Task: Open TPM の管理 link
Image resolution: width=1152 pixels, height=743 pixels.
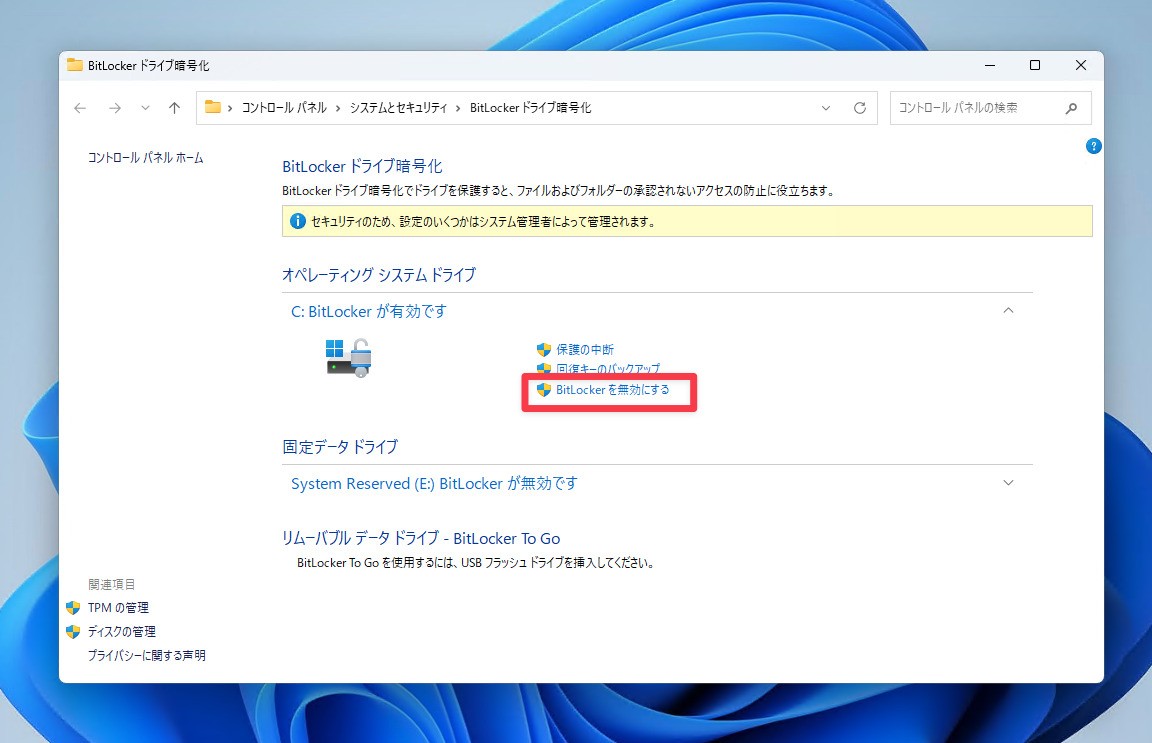Action: tap(118, 608)
